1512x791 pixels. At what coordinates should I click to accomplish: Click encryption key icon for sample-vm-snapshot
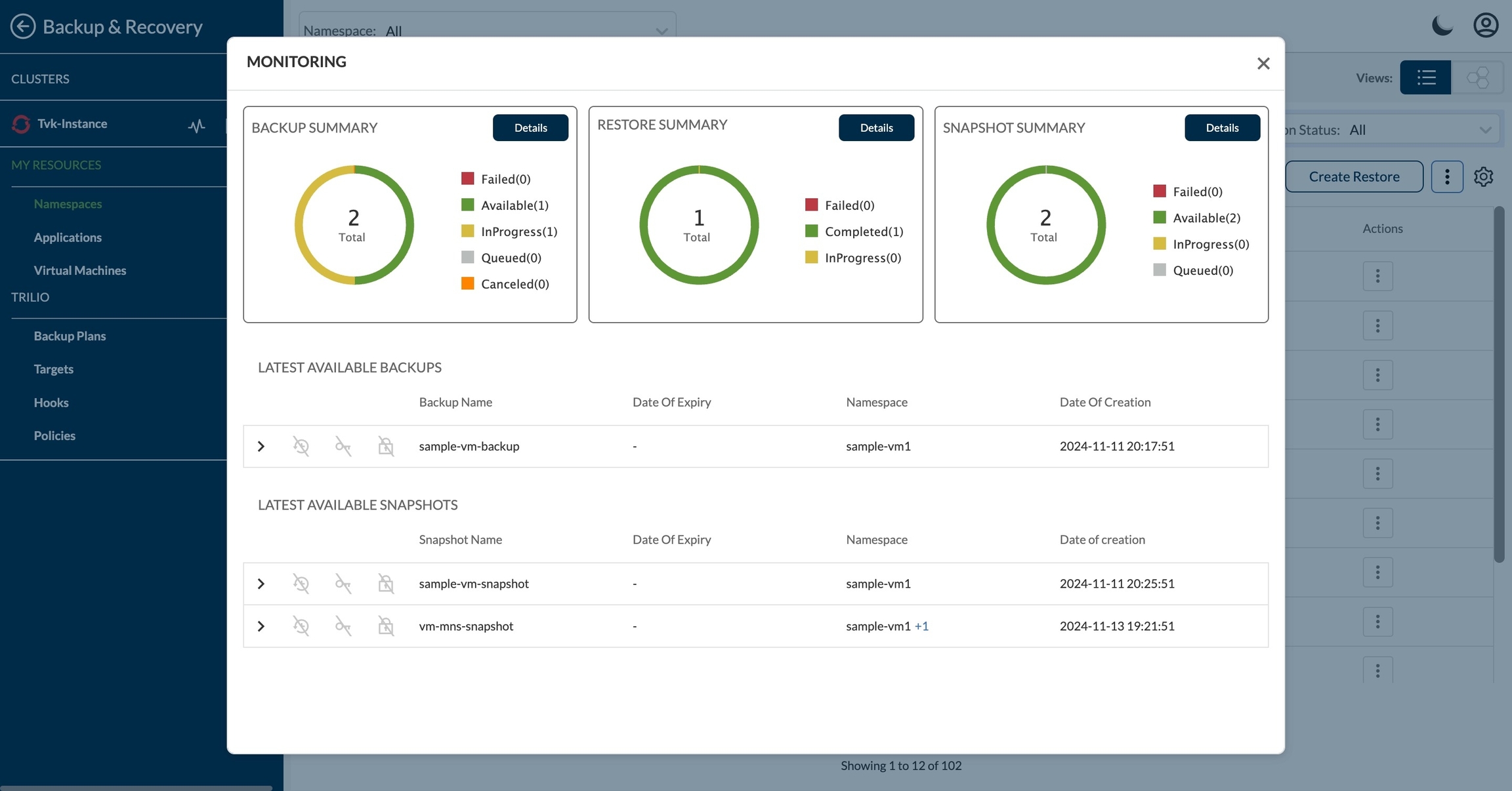[x=343, y=584]
